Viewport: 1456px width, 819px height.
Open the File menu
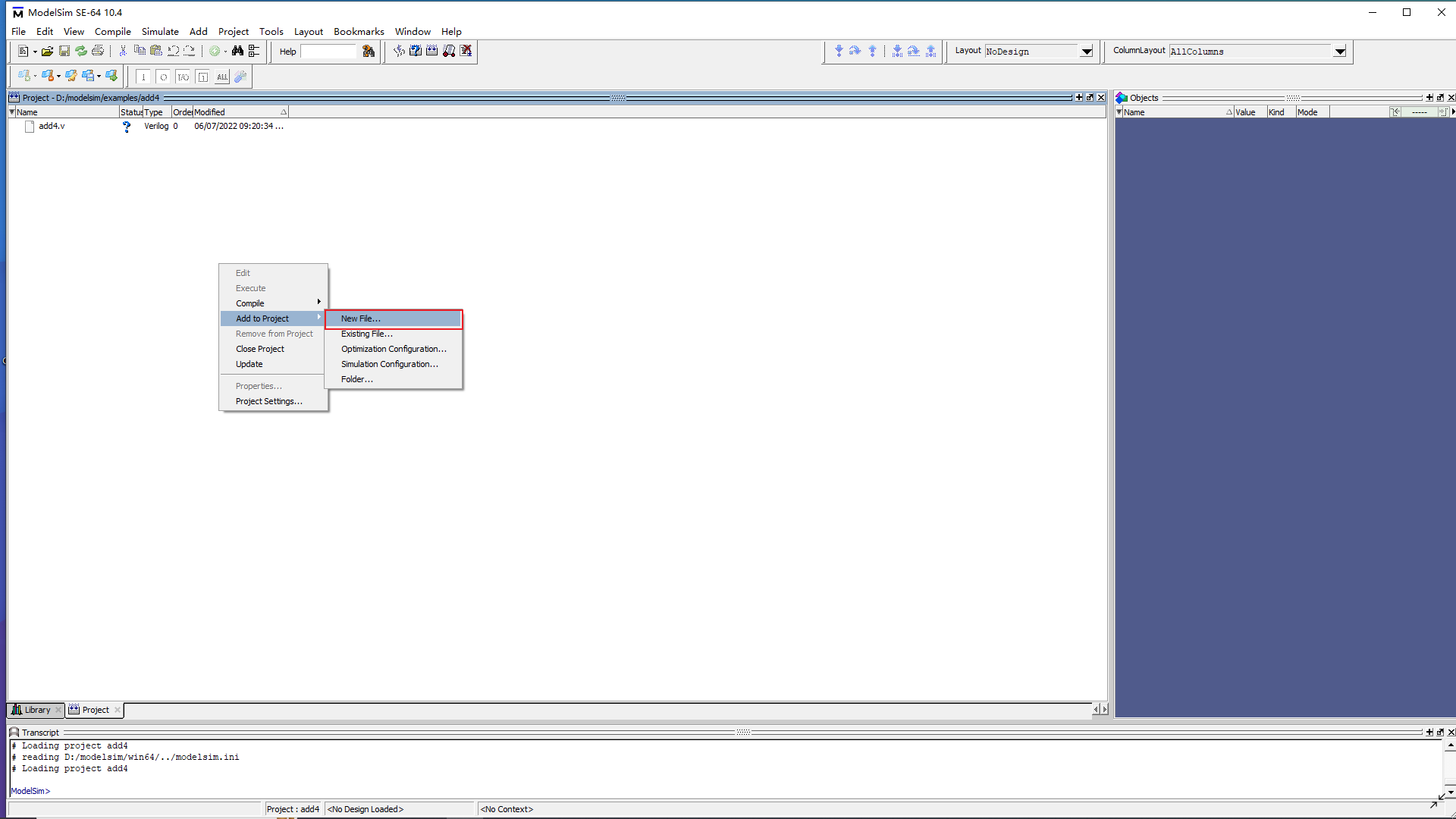19,31
